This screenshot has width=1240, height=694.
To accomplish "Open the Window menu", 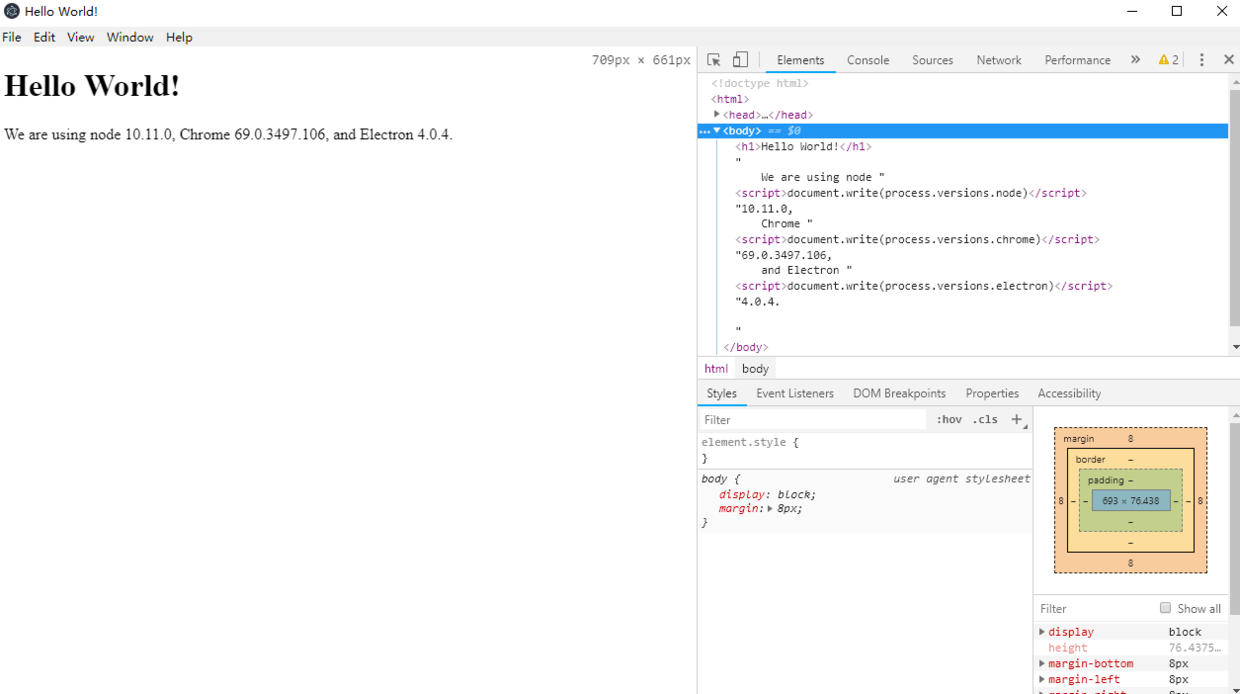I will click(130, 37).
